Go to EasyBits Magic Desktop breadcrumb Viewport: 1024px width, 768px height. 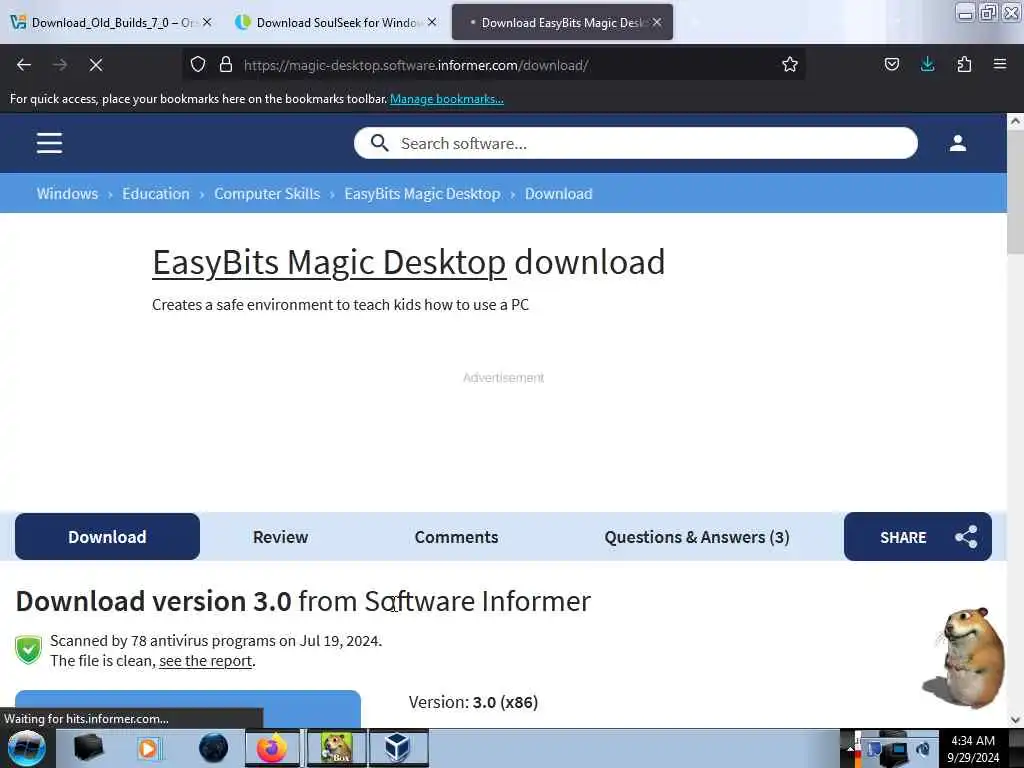point(423,193)
